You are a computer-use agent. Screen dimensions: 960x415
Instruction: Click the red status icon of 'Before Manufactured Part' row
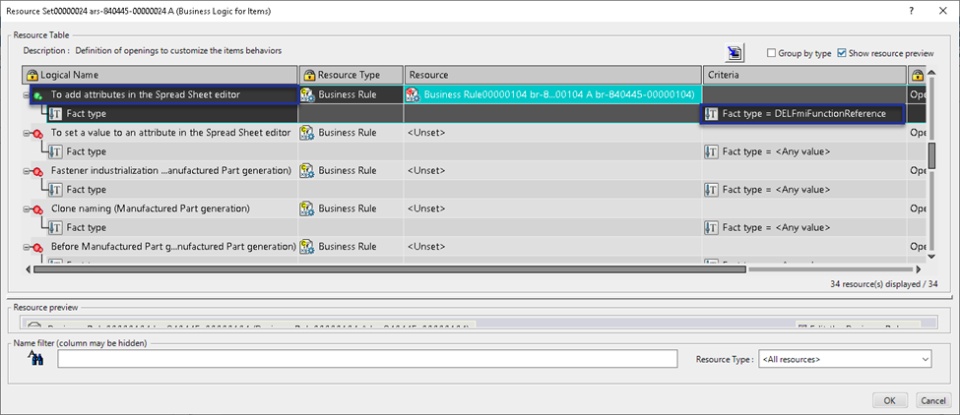(37, 247)
